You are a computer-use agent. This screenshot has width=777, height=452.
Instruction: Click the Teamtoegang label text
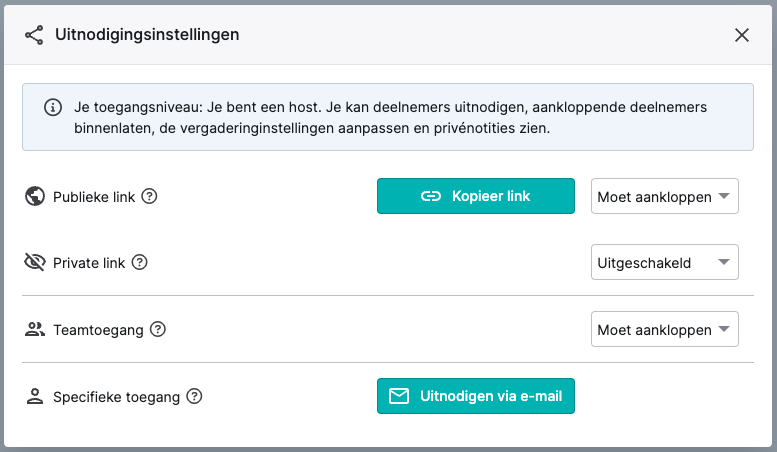(x=98, y=331)
